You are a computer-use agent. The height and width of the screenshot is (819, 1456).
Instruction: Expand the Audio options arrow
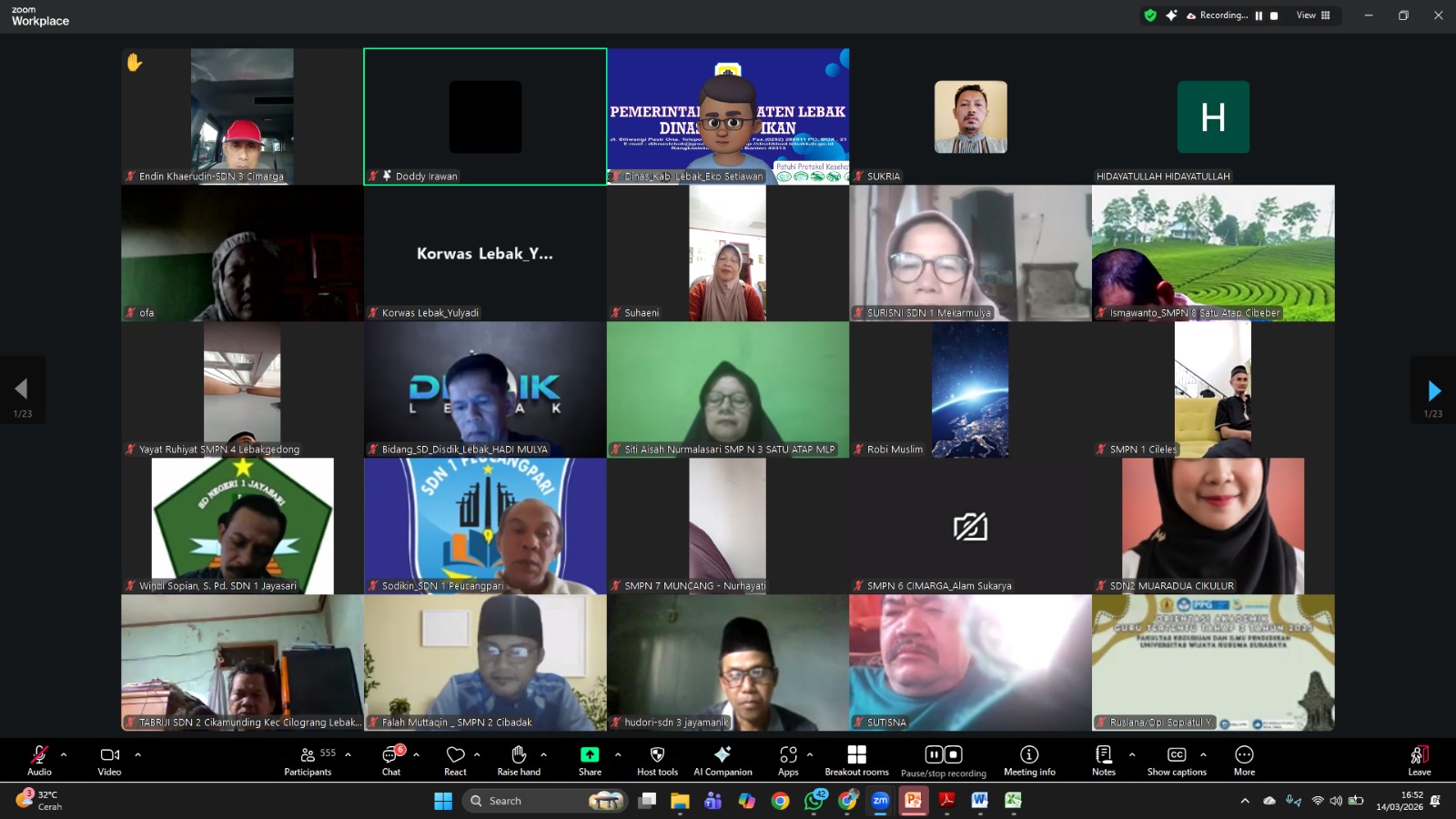[x=64, y=754]
